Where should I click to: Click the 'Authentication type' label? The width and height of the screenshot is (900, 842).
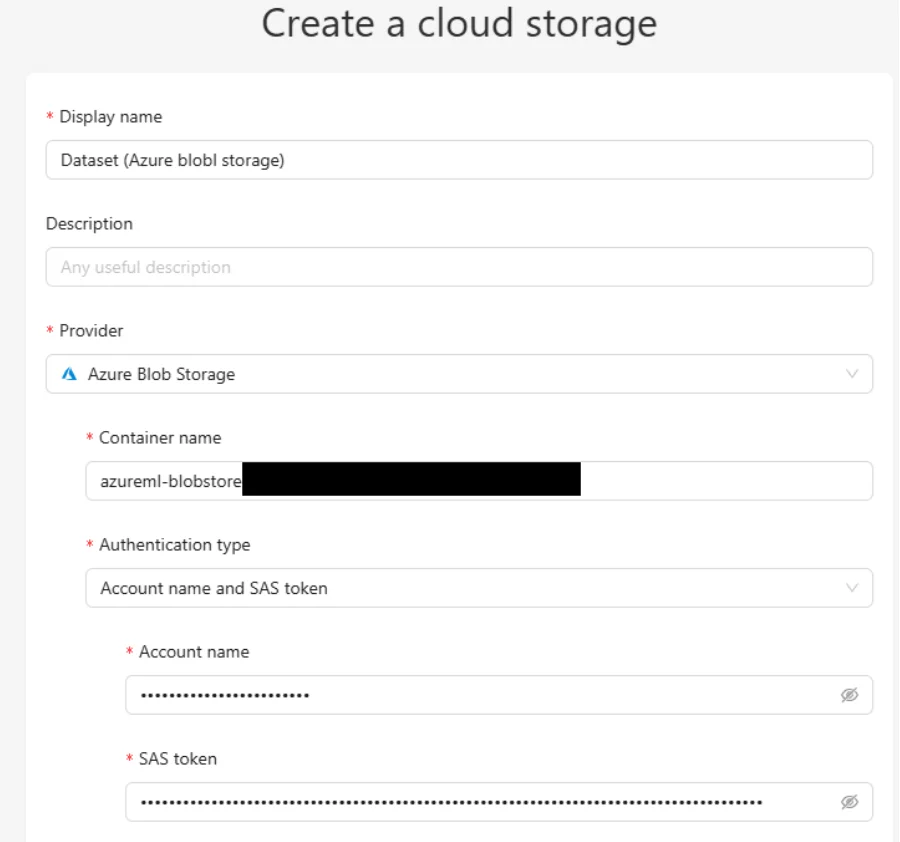point(175,545)
